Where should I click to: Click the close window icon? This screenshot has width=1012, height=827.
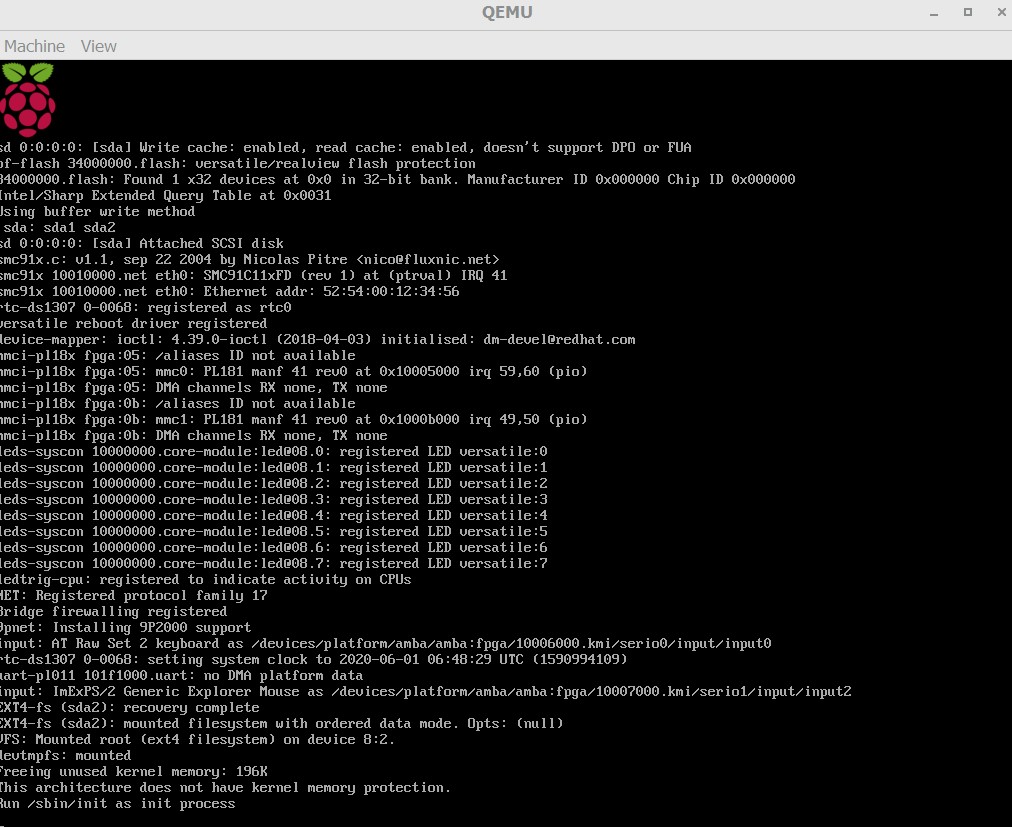1001,12
